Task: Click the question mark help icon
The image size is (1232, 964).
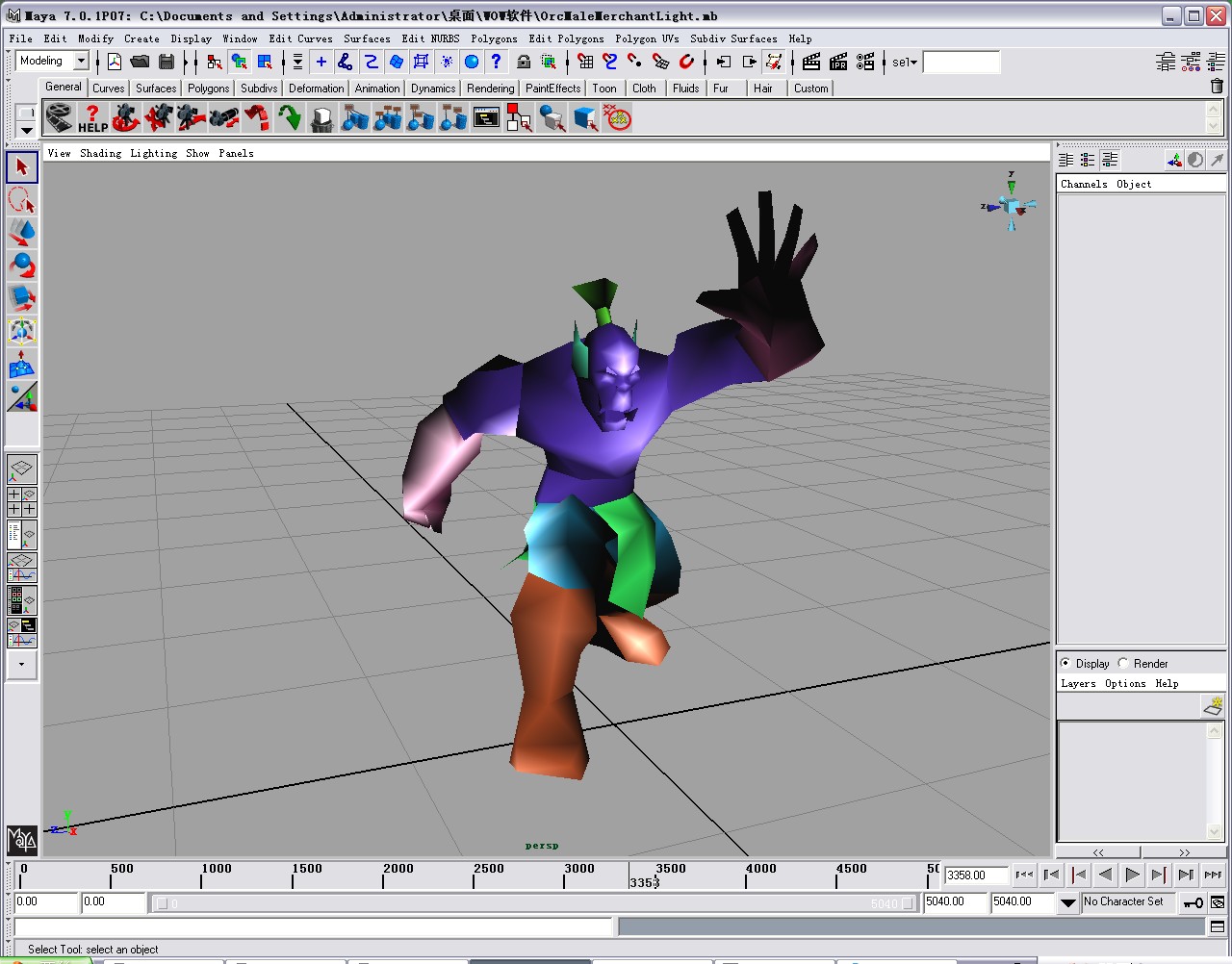Action: pyautogui.click(x=497, y=62)
